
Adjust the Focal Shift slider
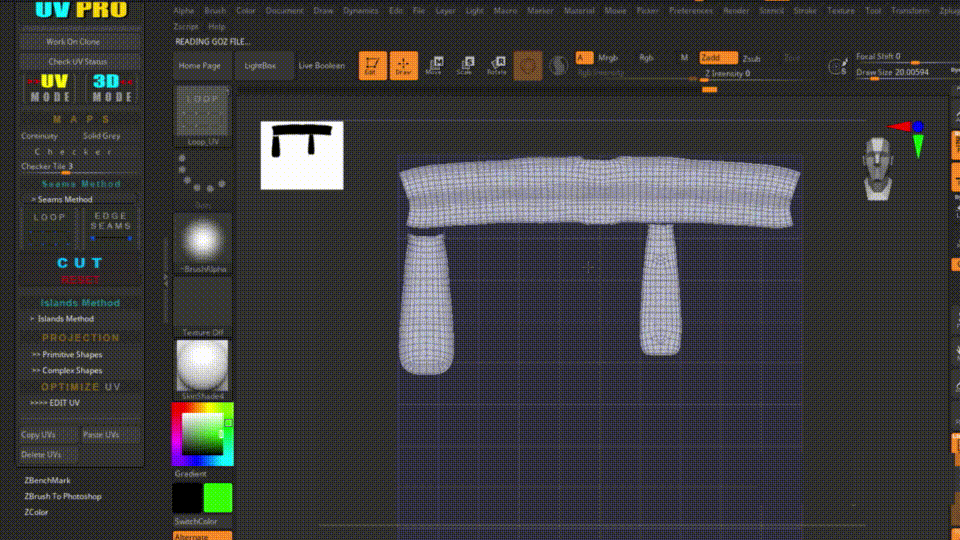901,57
